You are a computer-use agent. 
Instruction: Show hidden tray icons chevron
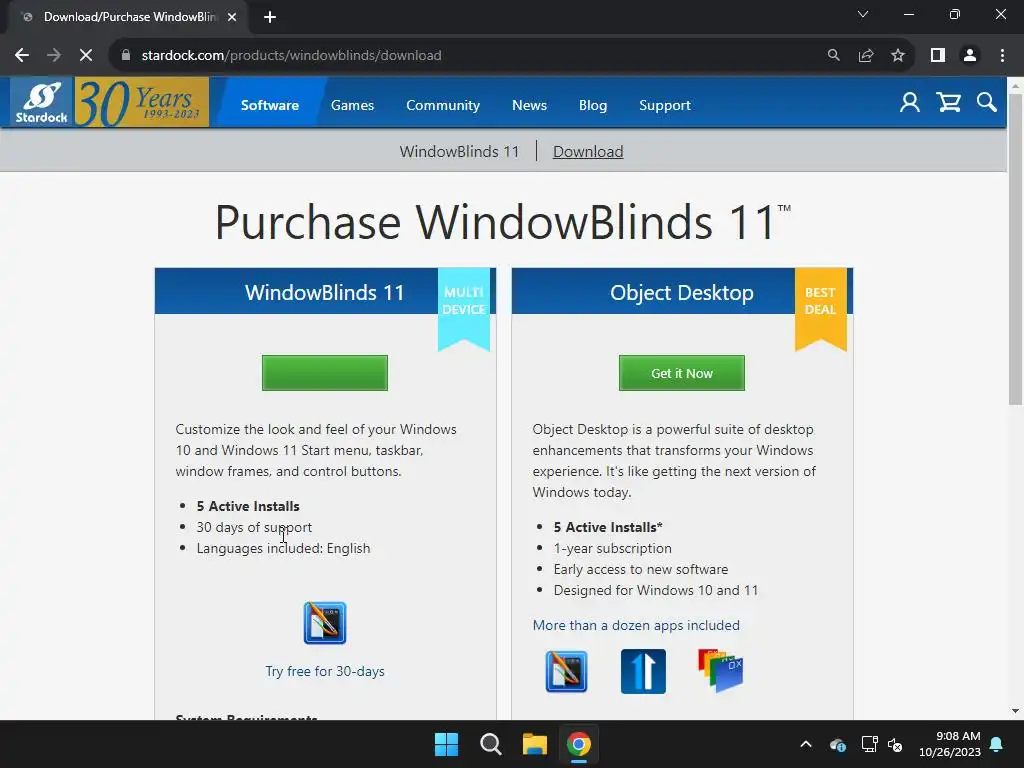click(x=806, y=744)
